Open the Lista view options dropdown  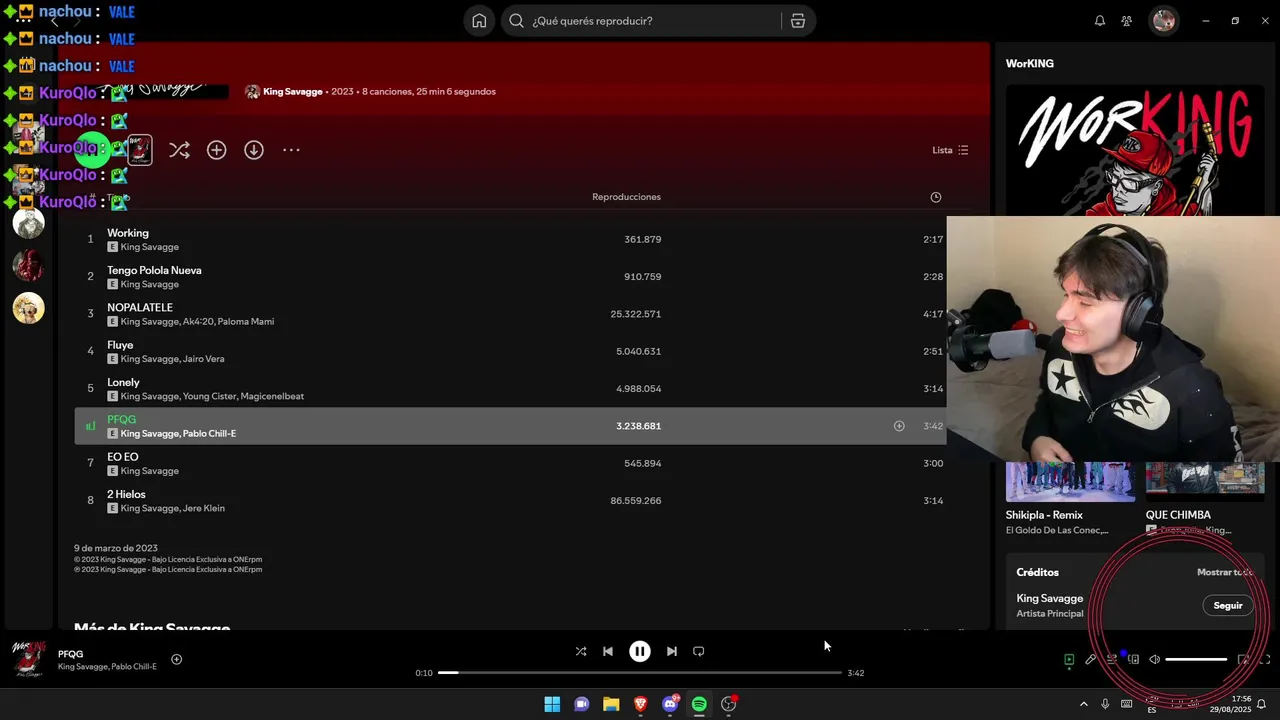tap(950, 150)
